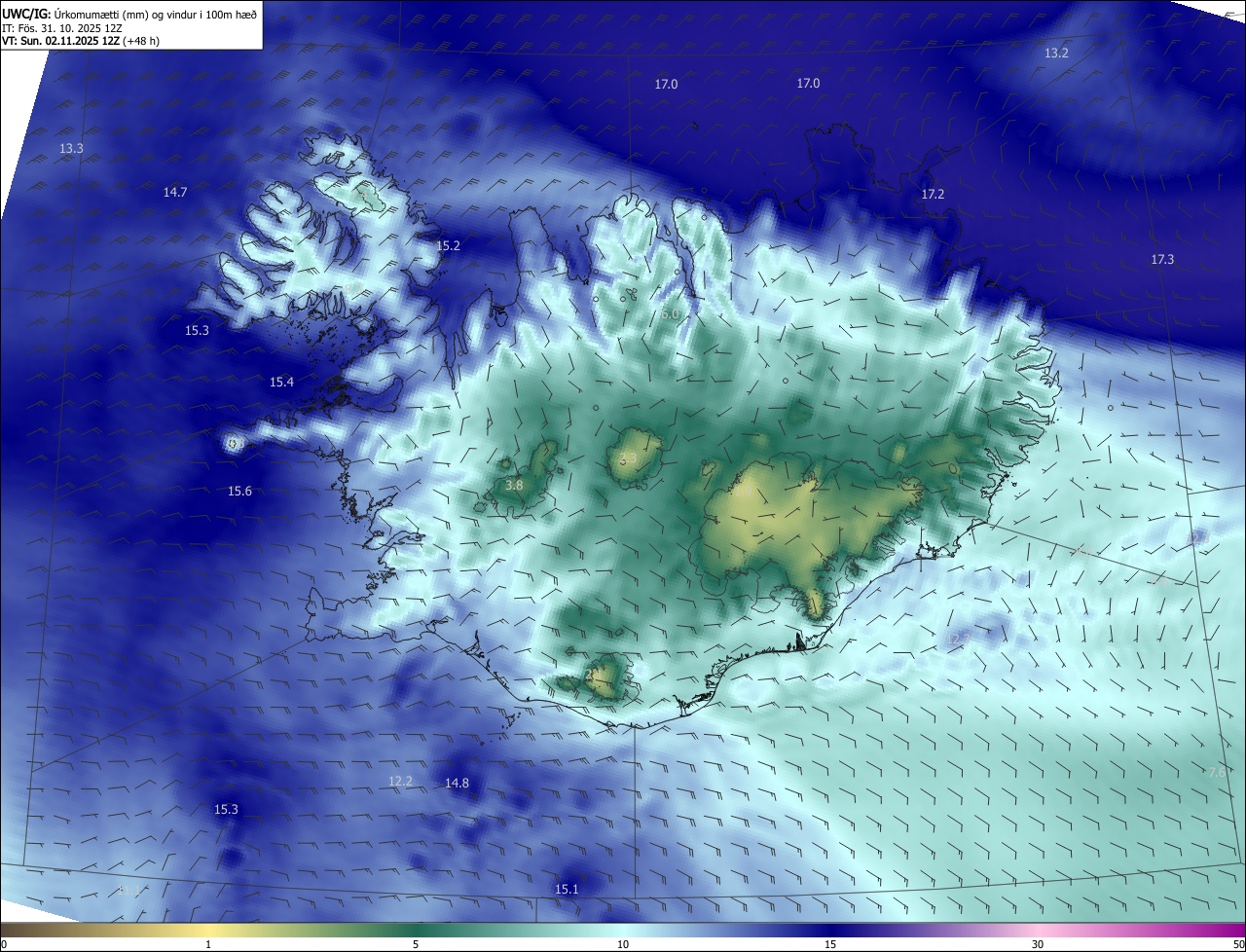Click the 50 tick on the color scale
Image resolution: width=1246 pixels, height=952 pixels.
pos(1239,945)
